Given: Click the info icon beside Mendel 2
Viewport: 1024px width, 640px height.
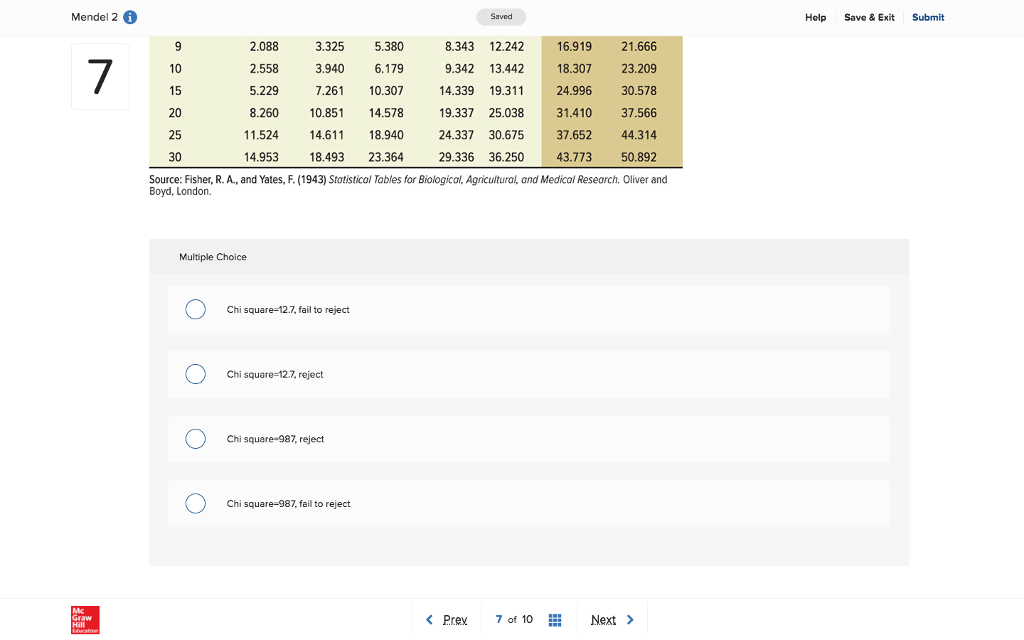Looking at the screenshot, I should pyautogui.click(x=131, y=17).
